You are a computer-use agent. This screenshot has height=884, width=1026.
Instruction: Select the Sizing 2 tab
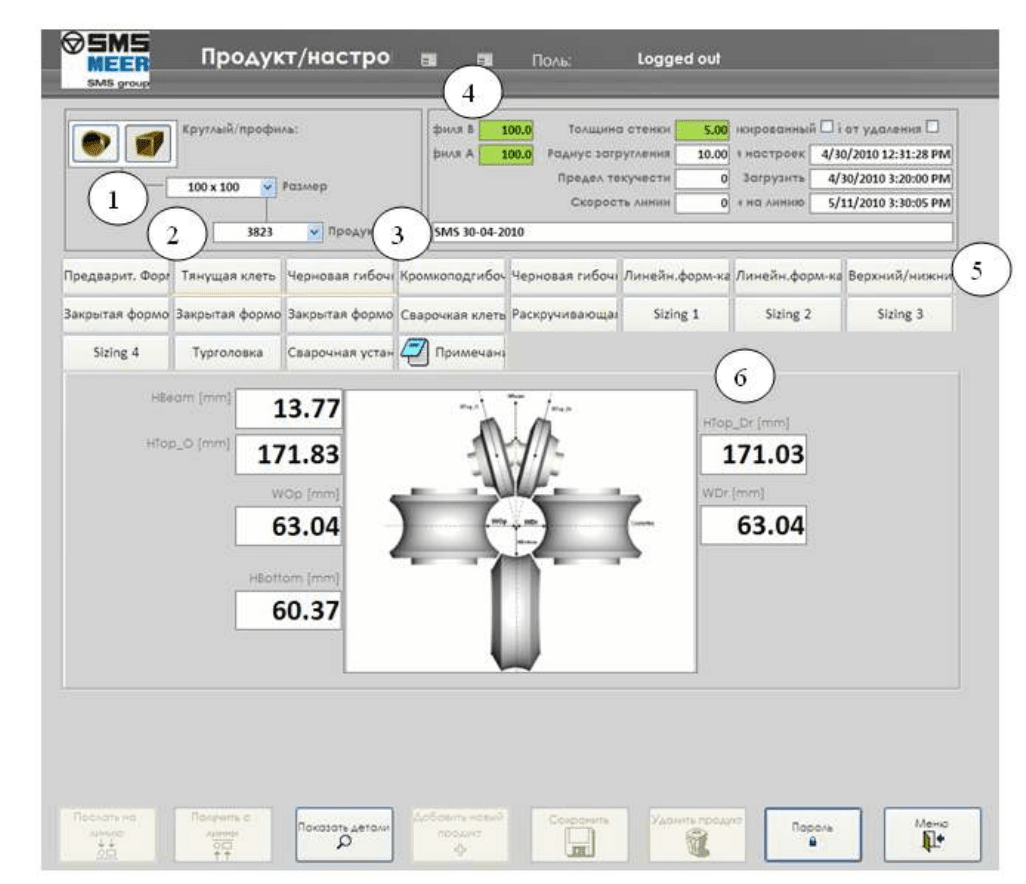pyautogui.click(x=788, y=314)
